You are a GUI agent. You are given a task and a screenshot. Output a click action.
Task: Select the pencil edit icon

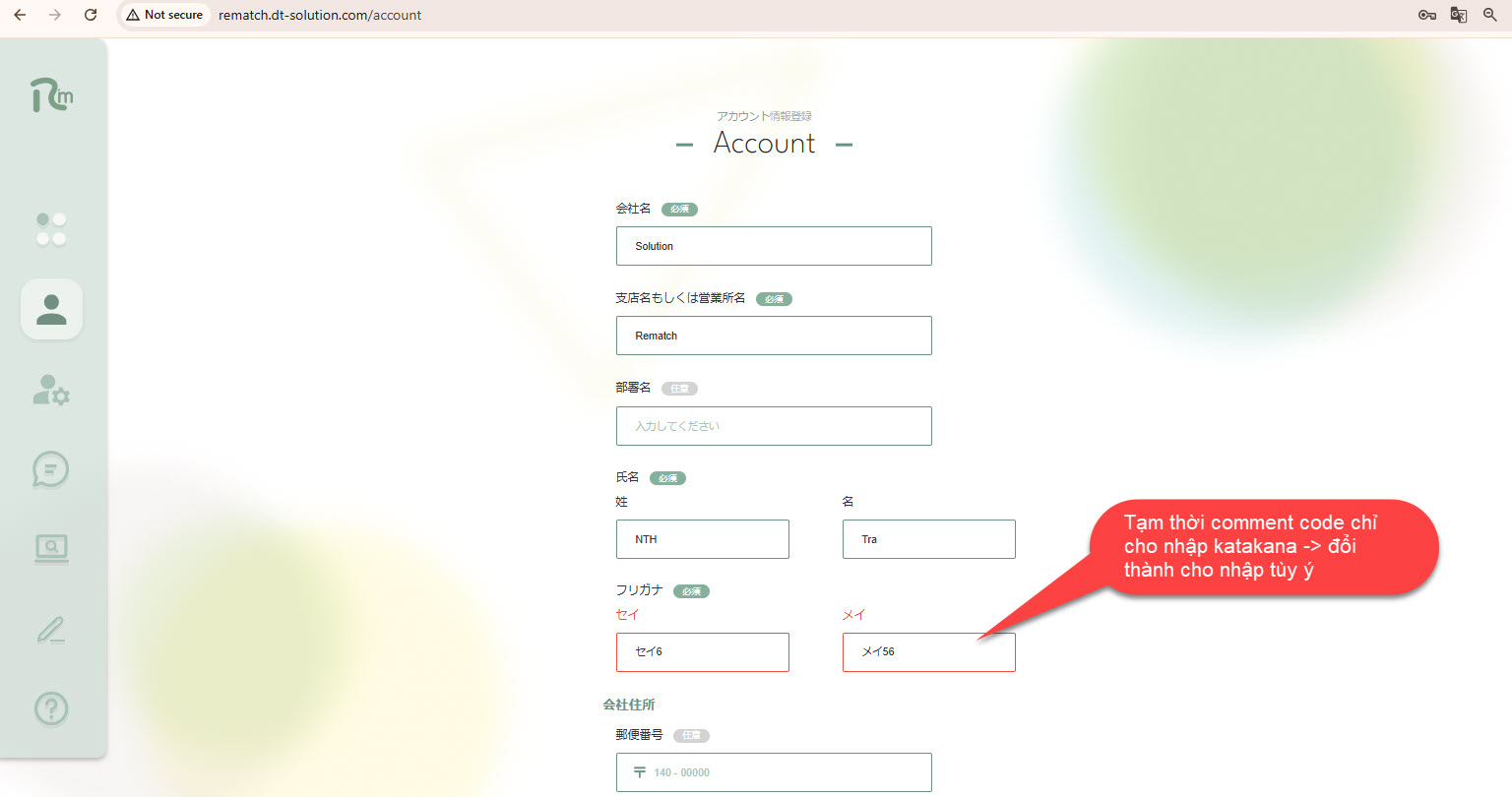pyautogui.click(x=51, y=630)
